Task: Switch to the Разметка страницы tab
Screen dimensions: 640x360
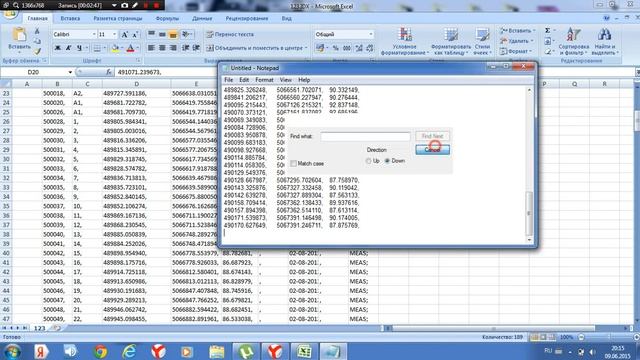Action: 118,18
